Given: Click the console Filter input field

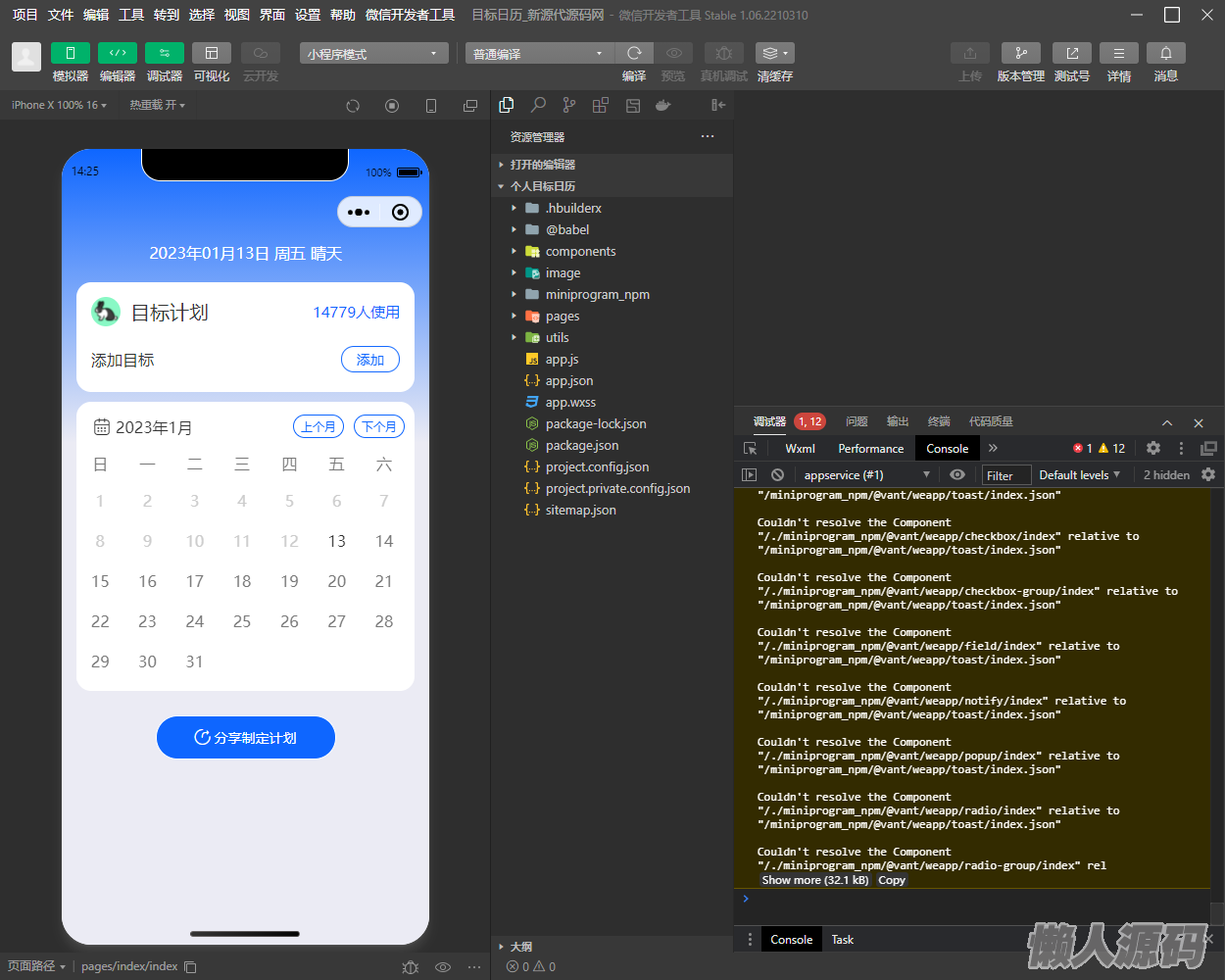Looking at the screenshot, I should click(1006, 475).
